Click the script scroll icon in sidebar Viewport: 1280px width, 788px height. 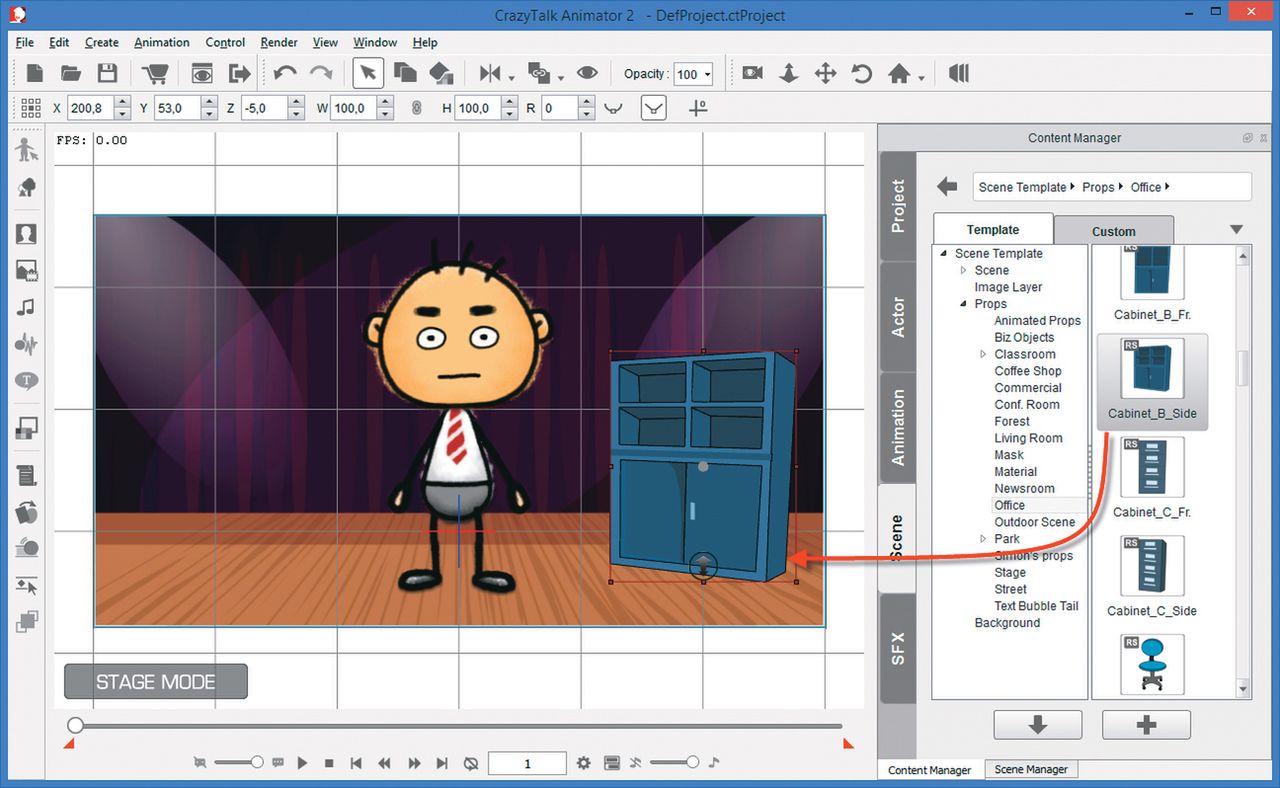(x=27, y=476)
